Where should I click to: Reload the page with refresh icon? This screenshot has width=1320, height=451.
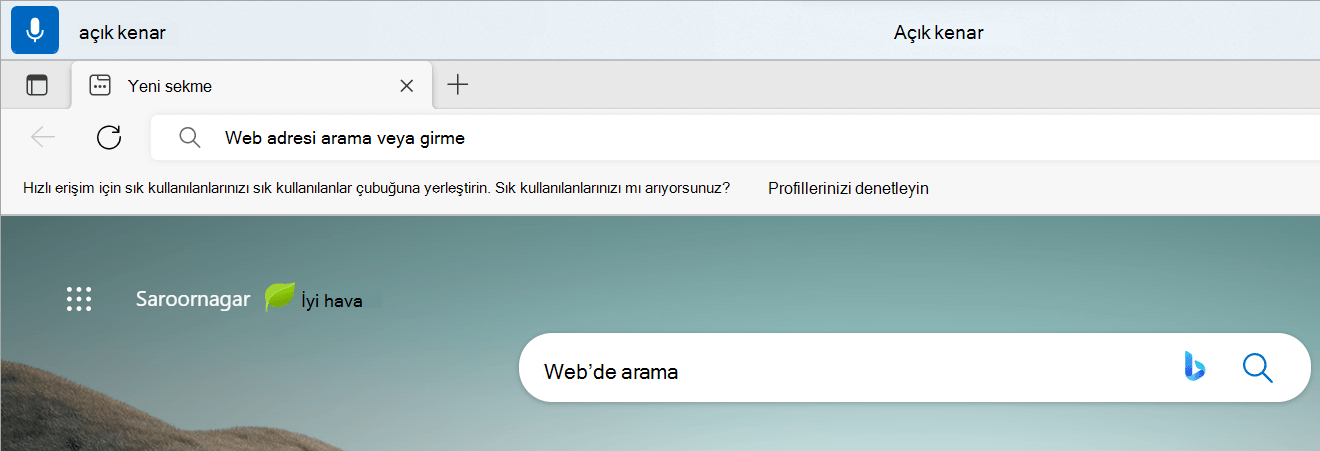coord(109,137)
